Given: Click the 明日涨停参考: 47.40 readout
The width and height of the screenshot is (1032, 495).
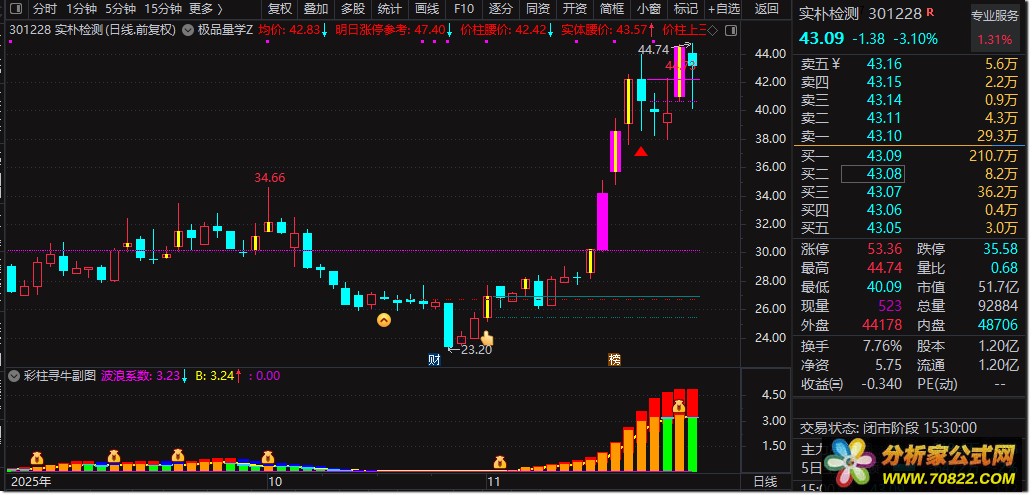Looking at the screenshot, I should (x=394, y=30).
